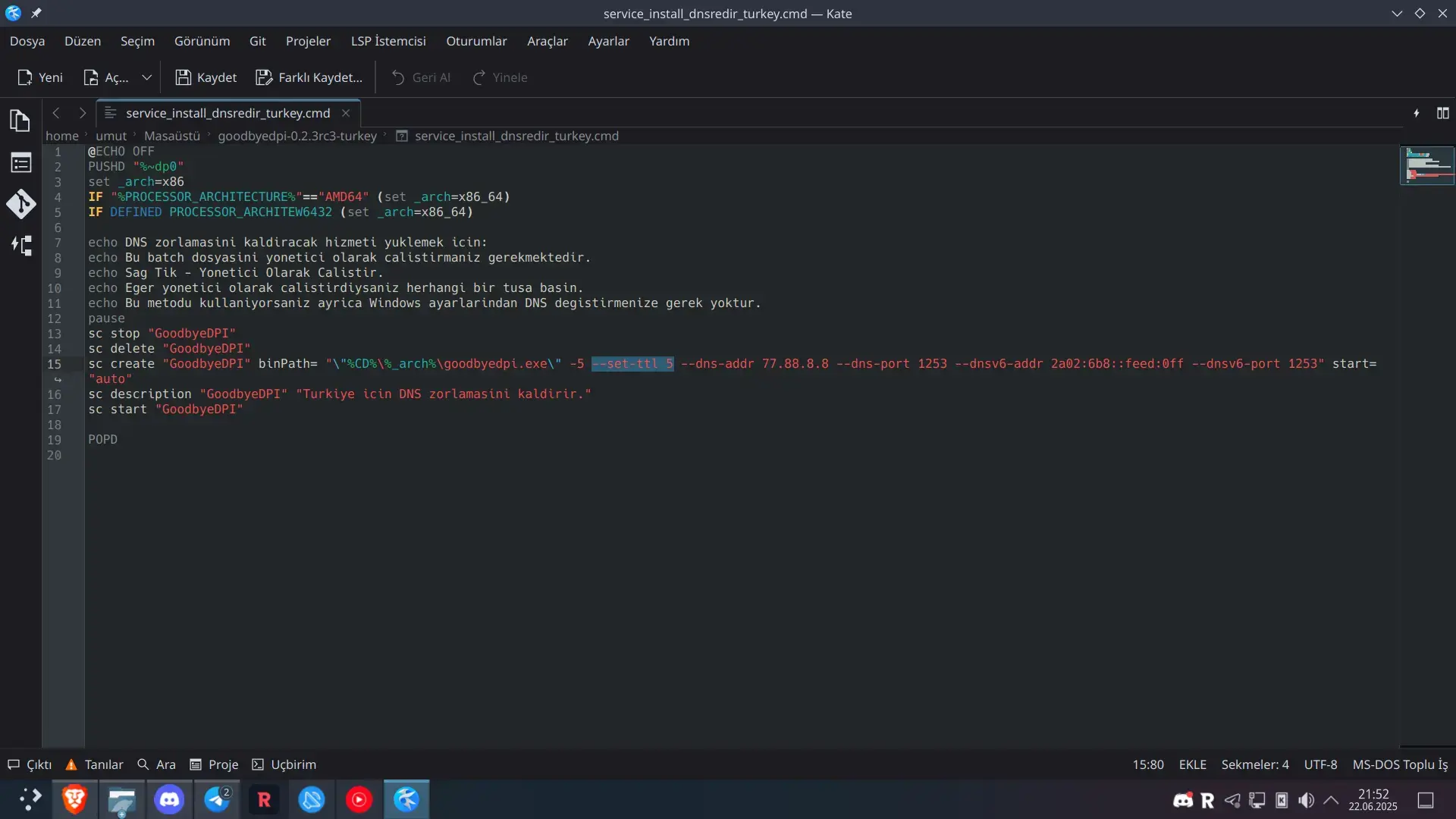The height and width of the screenshot is (819, 1456).
Task: Click the quick open lightning icon
Action: pyautogui.click(x=1417, y=113)
